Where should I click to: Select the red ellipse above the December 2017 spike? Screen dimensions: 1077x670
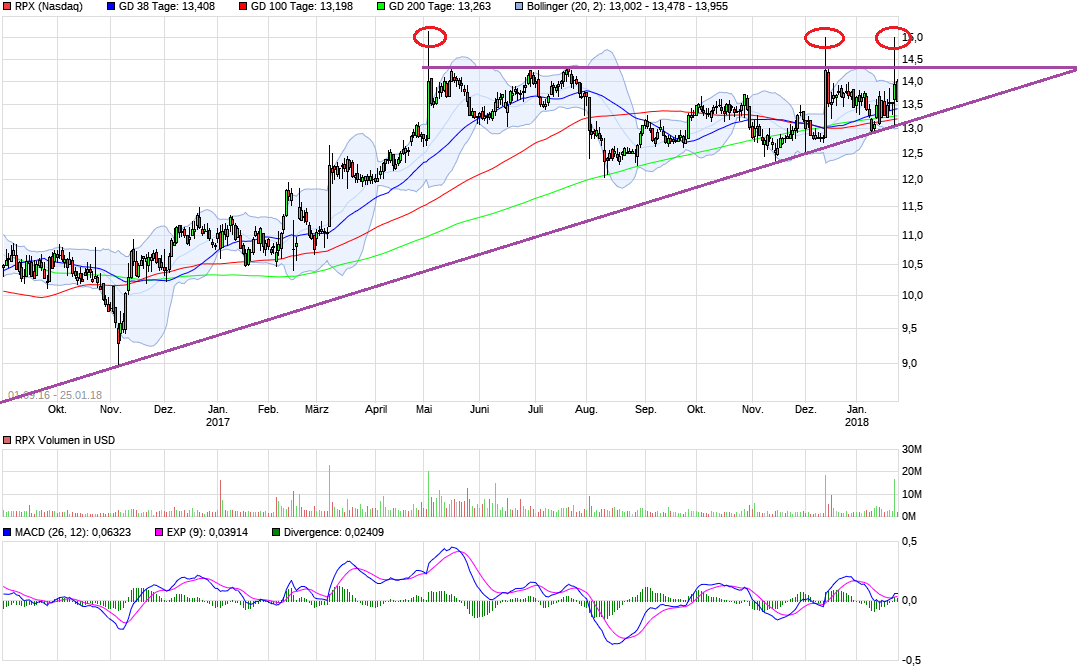point(825,39)
